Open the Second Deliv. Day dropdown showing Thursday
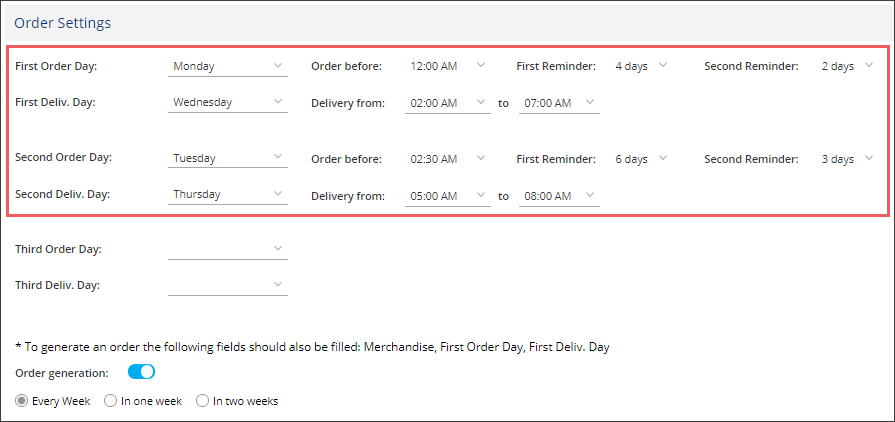The width and height of the screenshot is (895, 422). [228, 195]
